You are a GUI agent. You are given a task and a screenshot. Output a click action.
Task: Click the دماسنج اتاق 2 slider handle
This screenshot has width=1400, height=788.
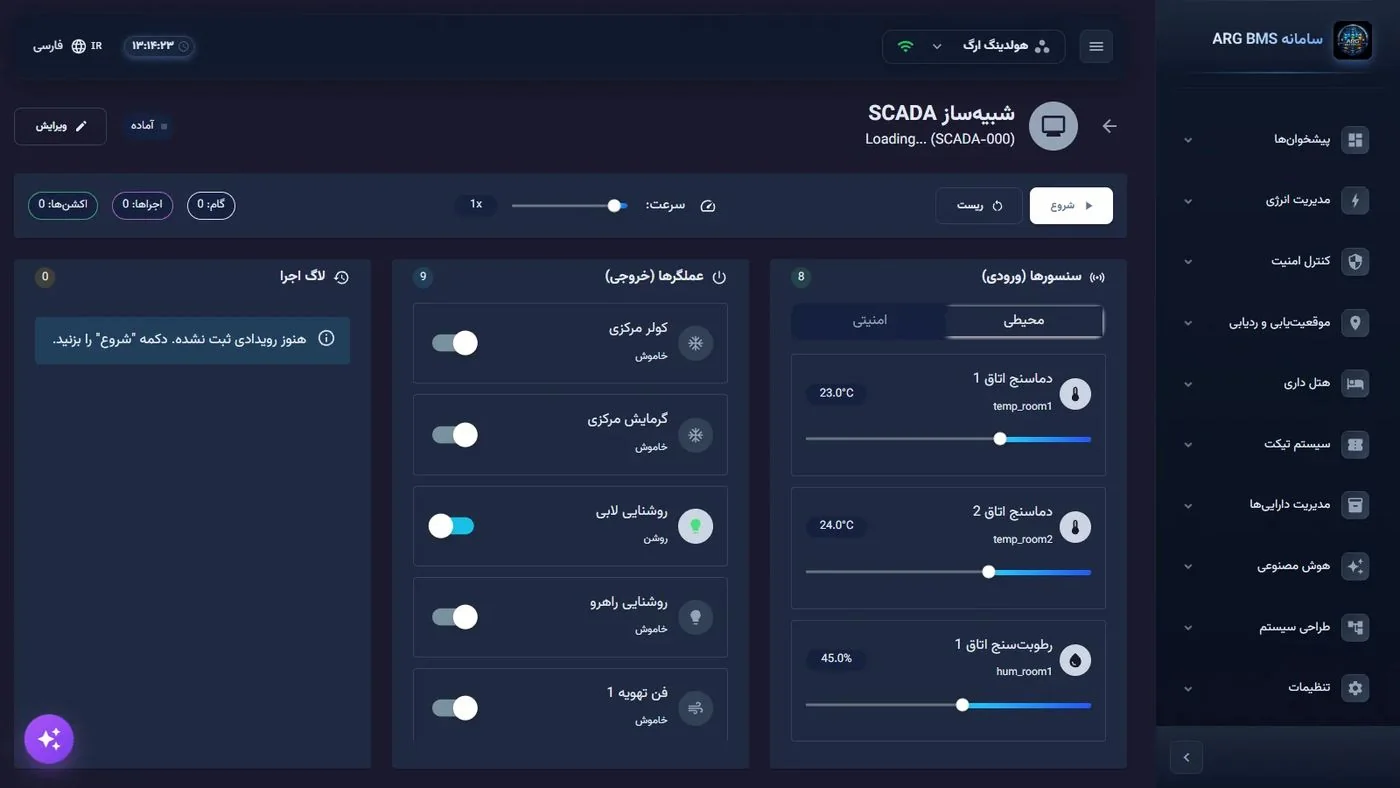[989, 572]
